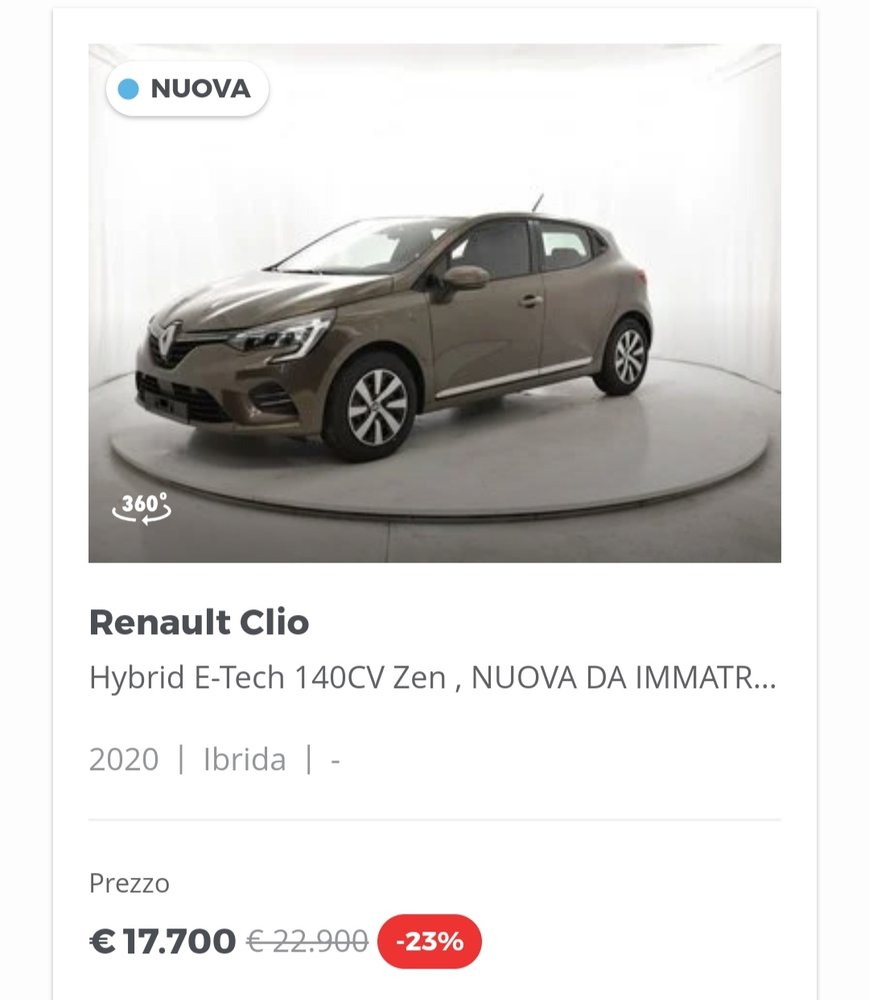Viewport: 869px width, 1000px height.
Task: Select the € 17.700 current price
Action: 163,941
